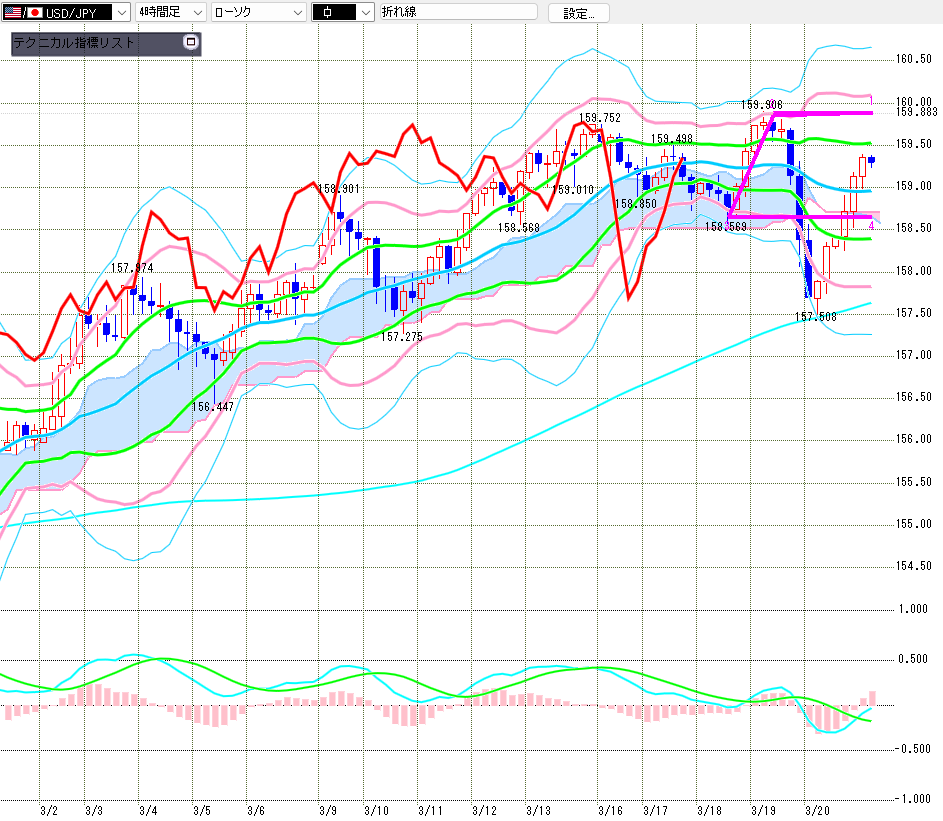
Task: Open the black 中 size dropdown
Action: click(365, 12)
